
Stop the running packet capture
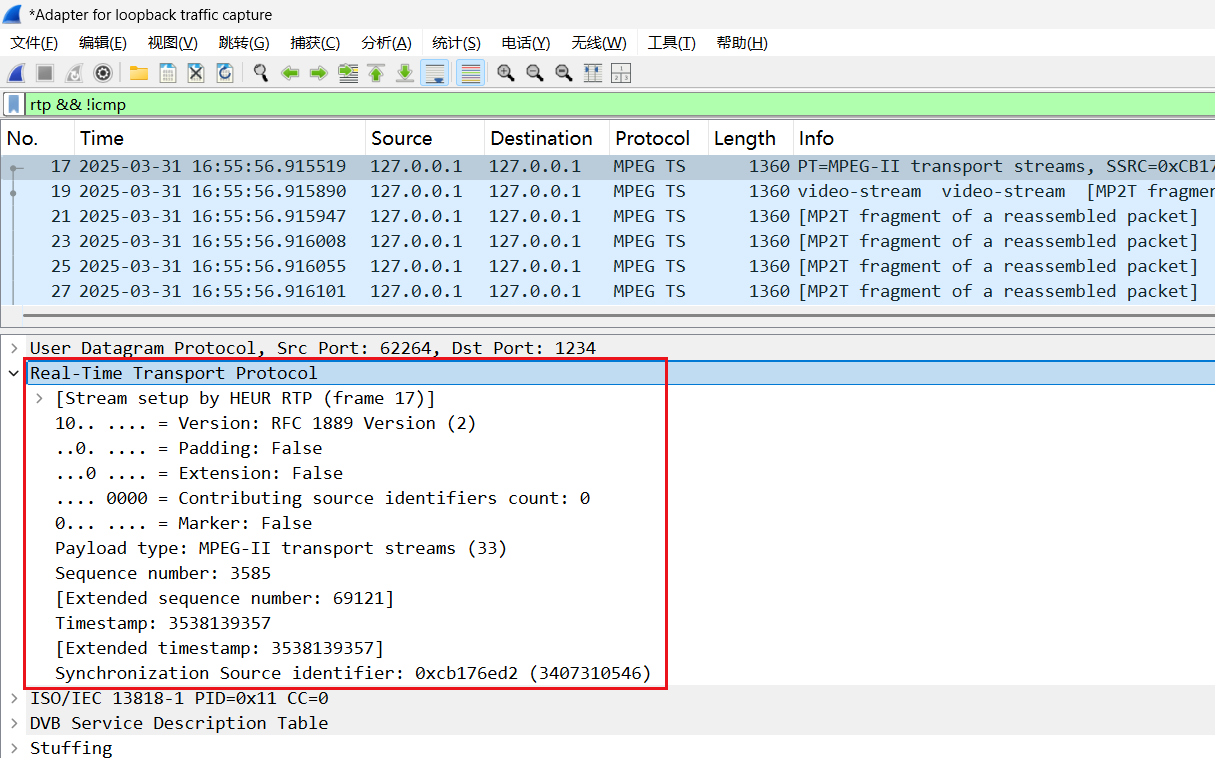coord(45,73)
